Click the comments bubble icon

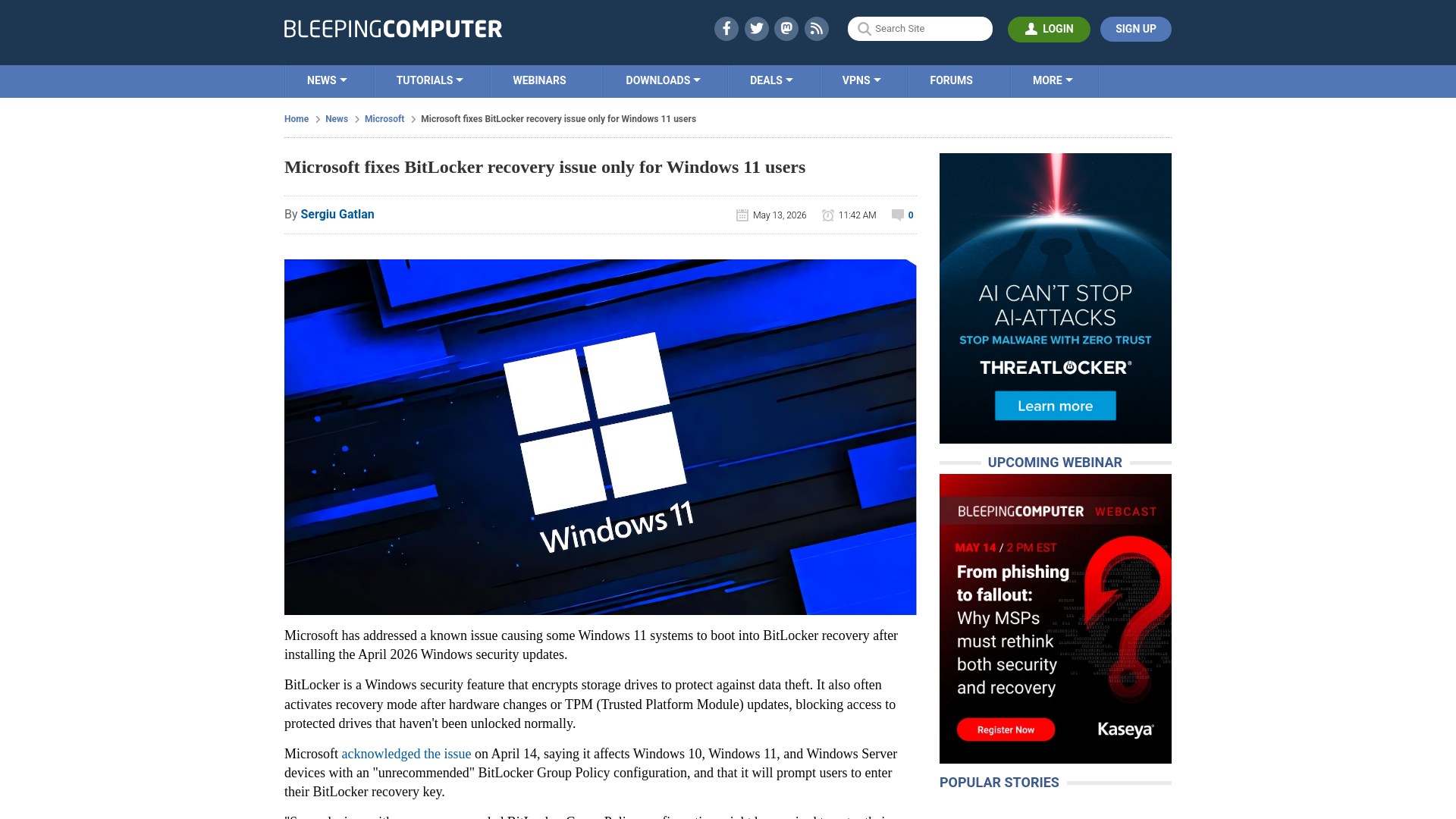(x=898, y=215)
